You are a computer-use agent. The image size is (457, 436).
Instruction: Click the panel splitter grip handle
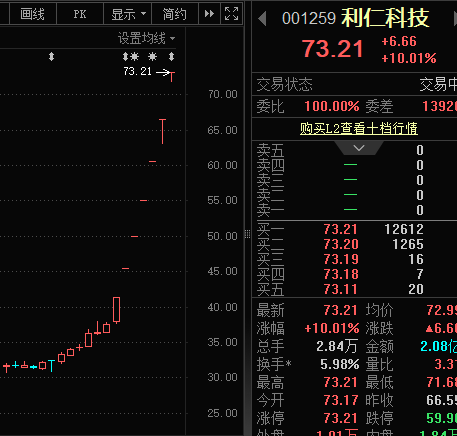[x=247, y=234]
